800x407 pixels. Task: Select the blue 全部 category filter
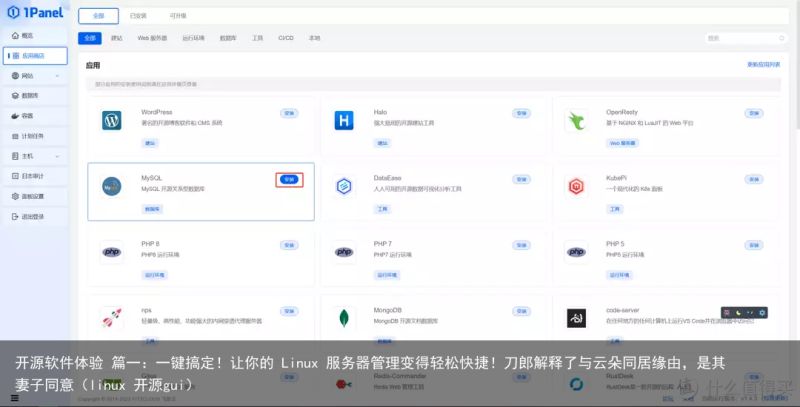[90, 38]
